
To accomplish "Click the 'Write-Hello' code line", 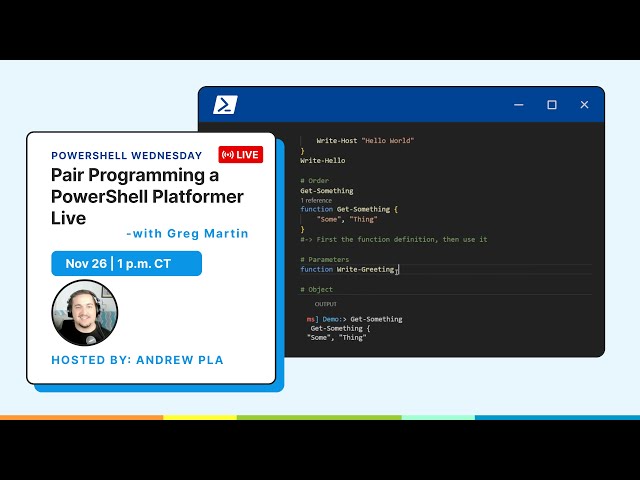I will point(323,160).
